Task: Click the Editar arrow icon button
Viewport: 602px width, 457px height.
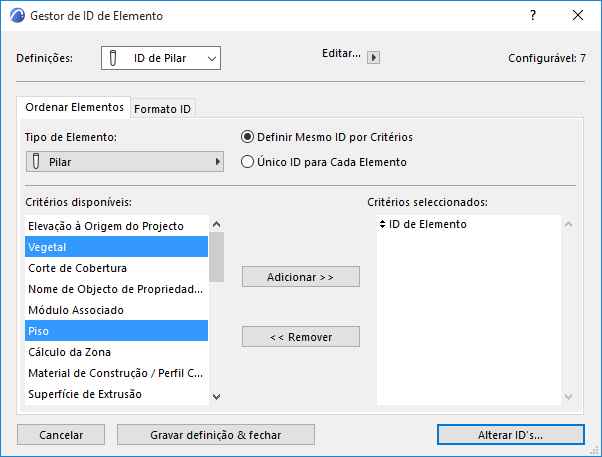Action: pos(373,58)
